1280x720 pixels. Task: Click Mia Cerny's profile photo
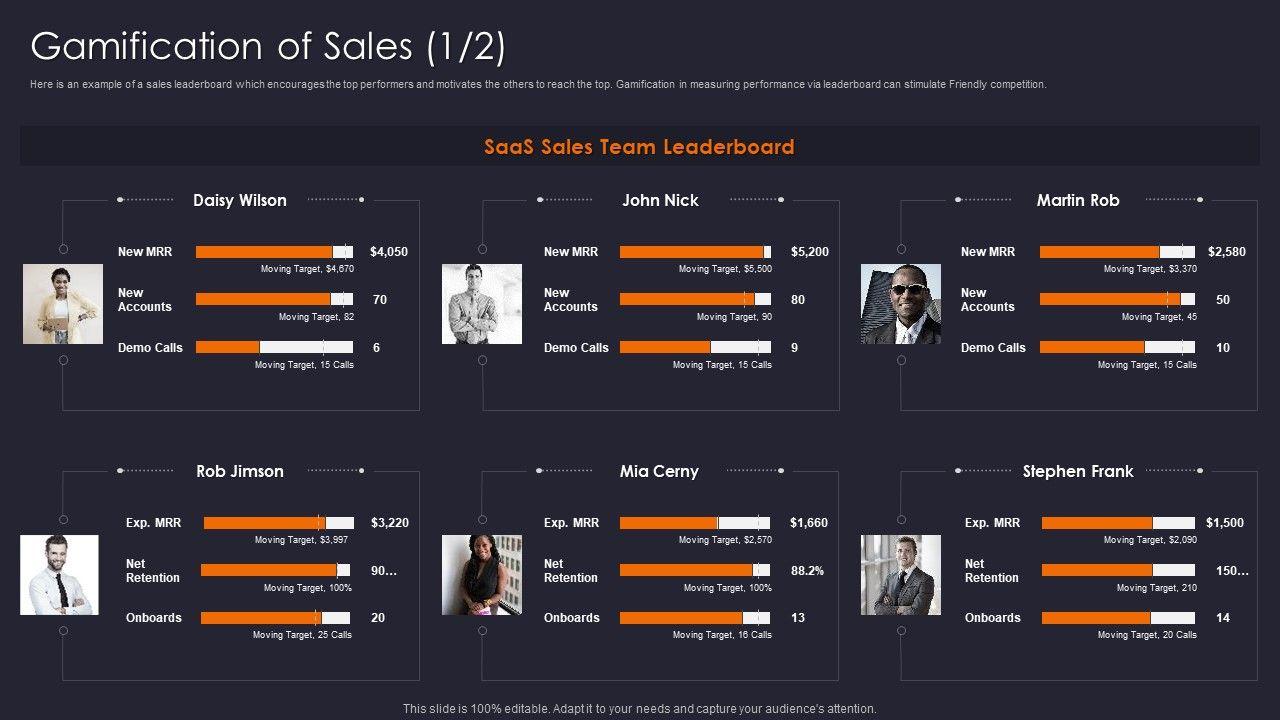[x=482, y=575]
